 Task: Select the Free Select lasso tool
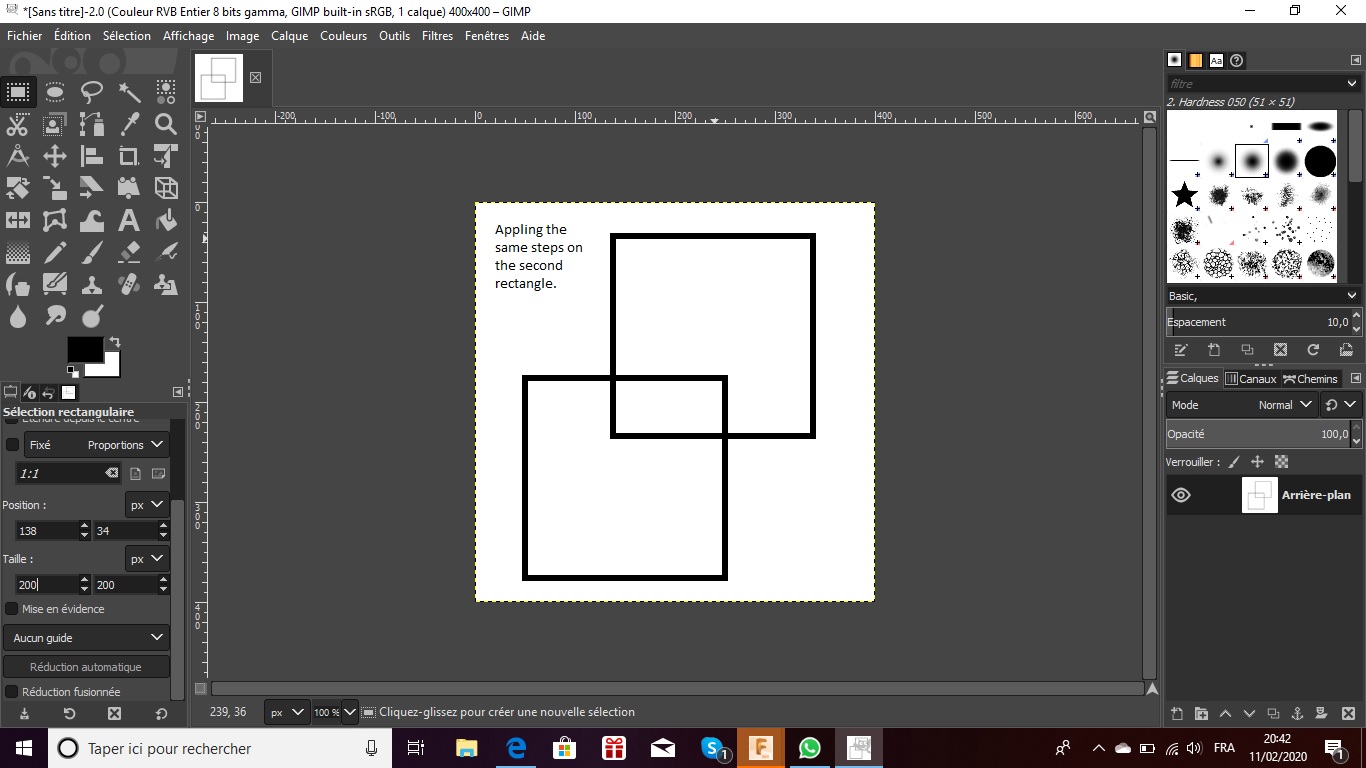point(92,93)
